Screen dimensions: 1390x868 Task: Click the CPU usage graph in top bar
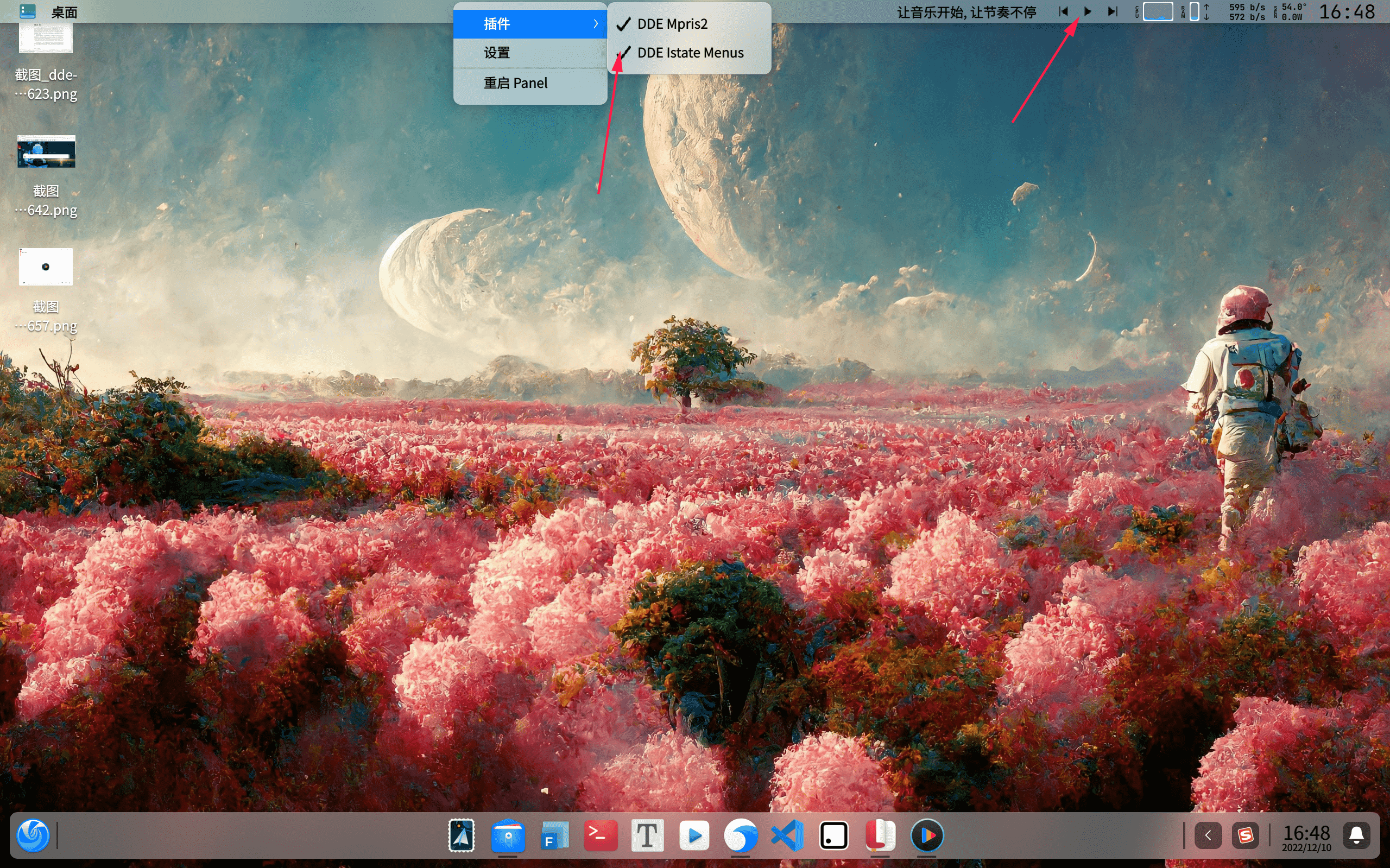tap(1158, 11)
